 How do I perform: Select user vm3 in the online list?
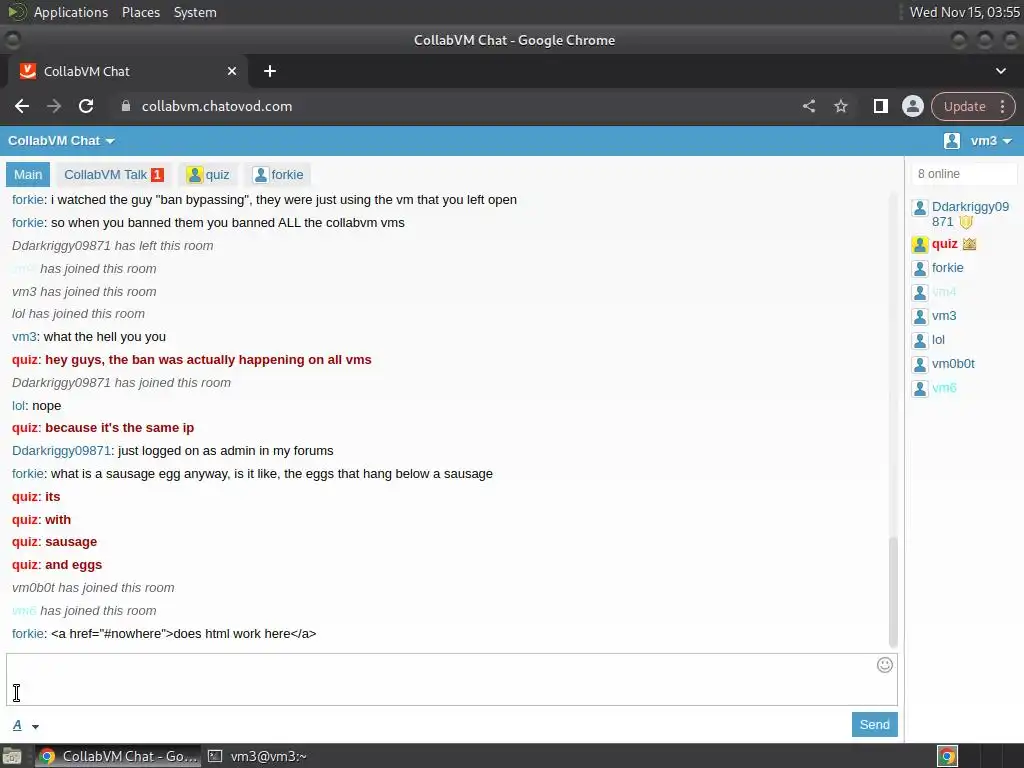(x=944, y=315)
